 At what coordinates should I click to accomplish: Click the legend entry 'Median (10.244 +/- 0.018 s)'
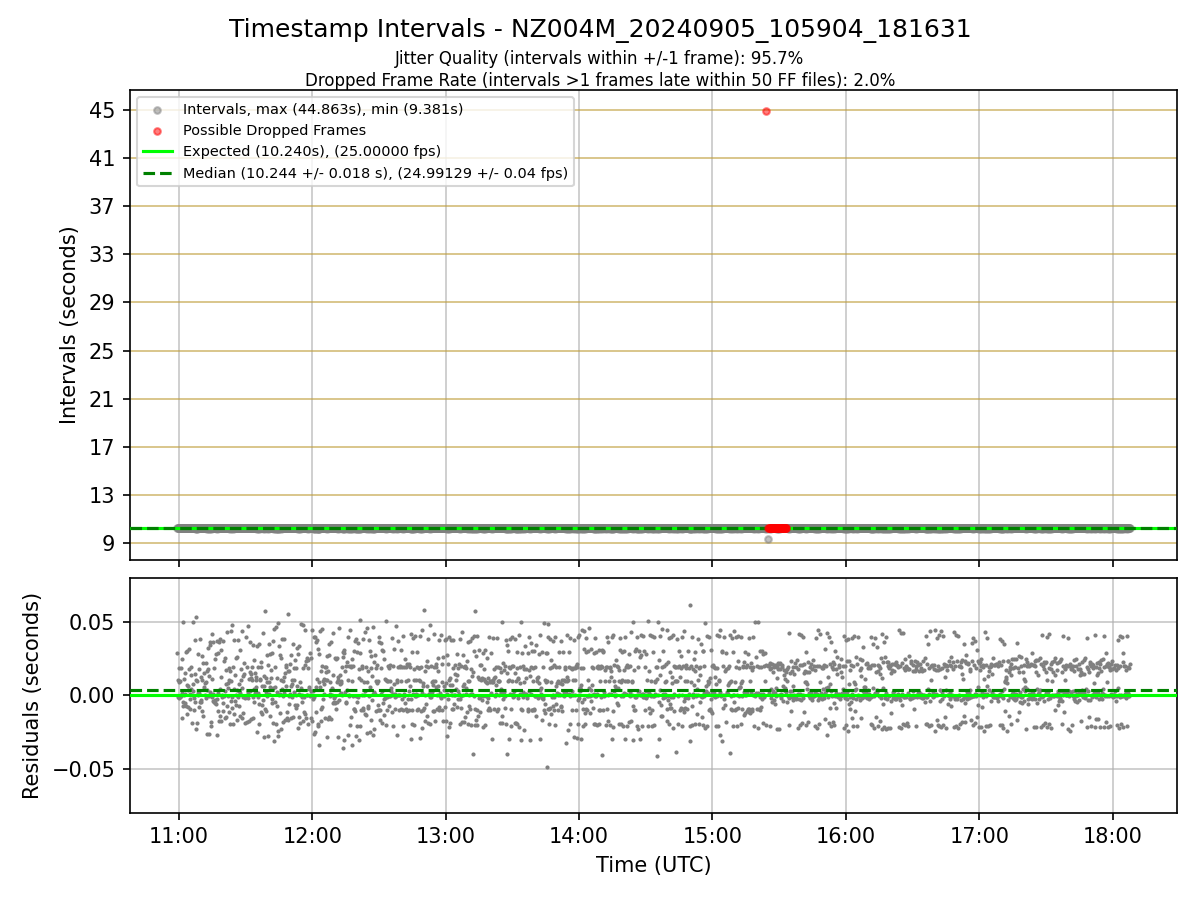pyautogui.click(x=375, y=173)
